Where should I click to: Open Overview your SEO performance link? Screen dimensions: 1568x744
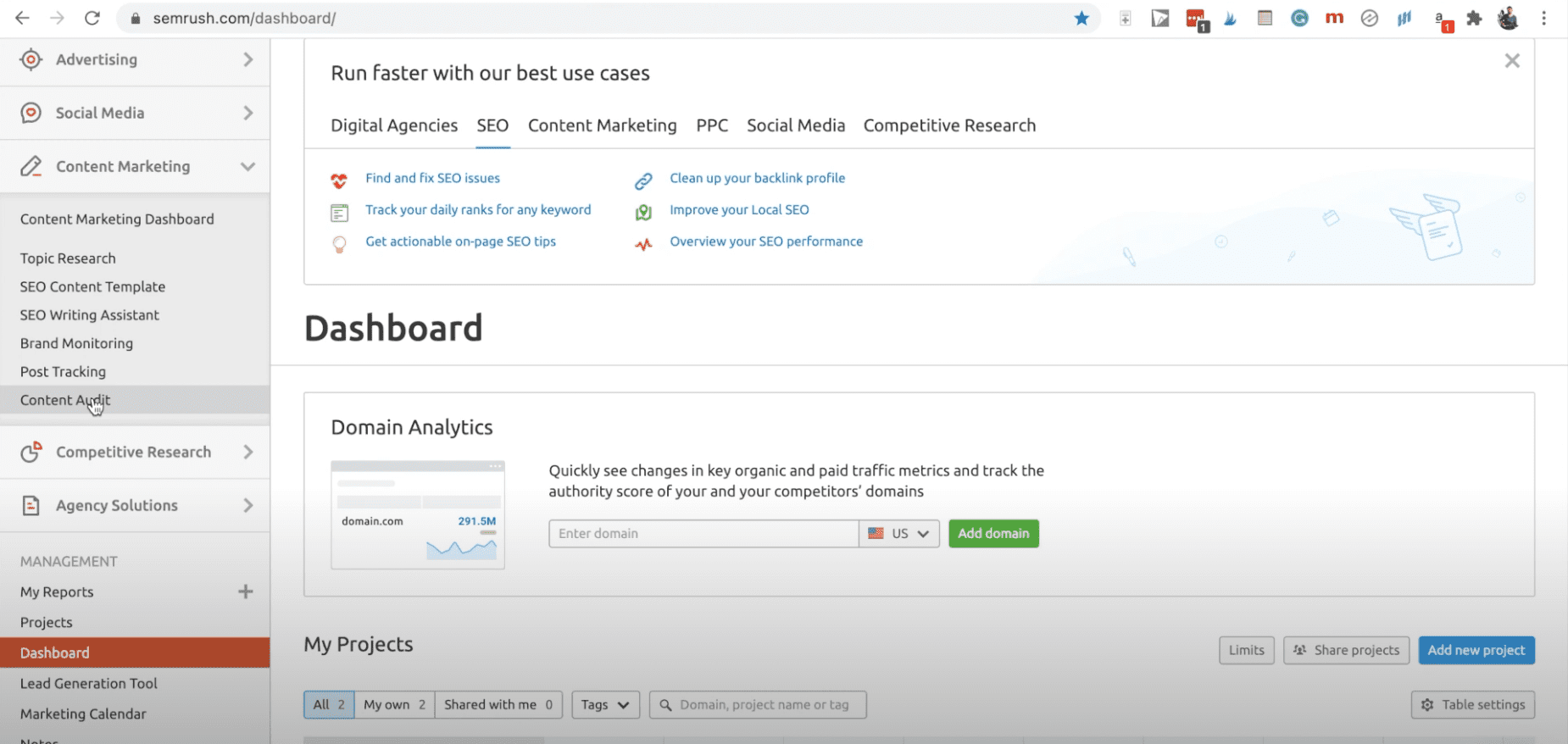(766, 242)
